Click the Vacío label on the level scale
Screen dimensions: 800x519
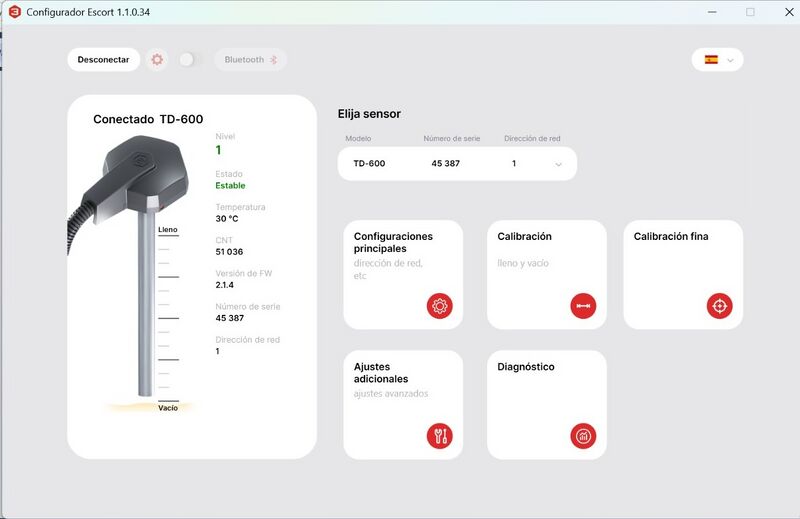168,408
